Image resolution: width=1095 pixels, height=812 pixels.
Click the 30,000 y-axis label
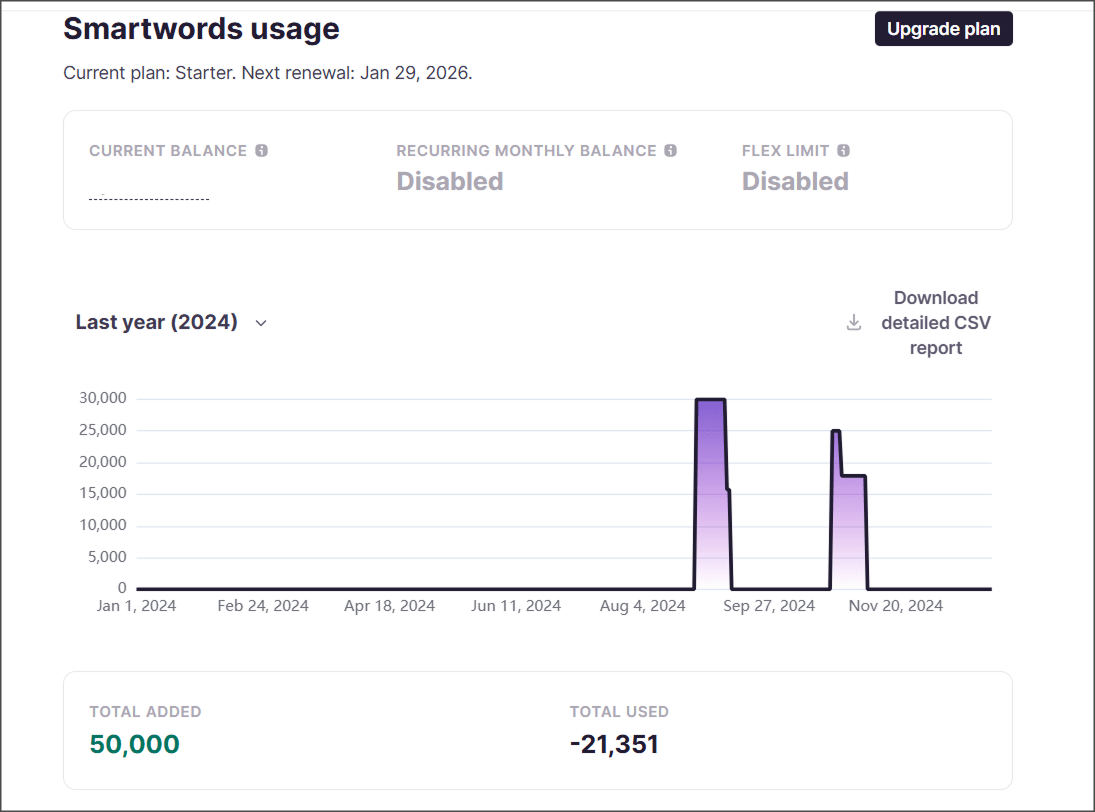click(x=102, y=398)
